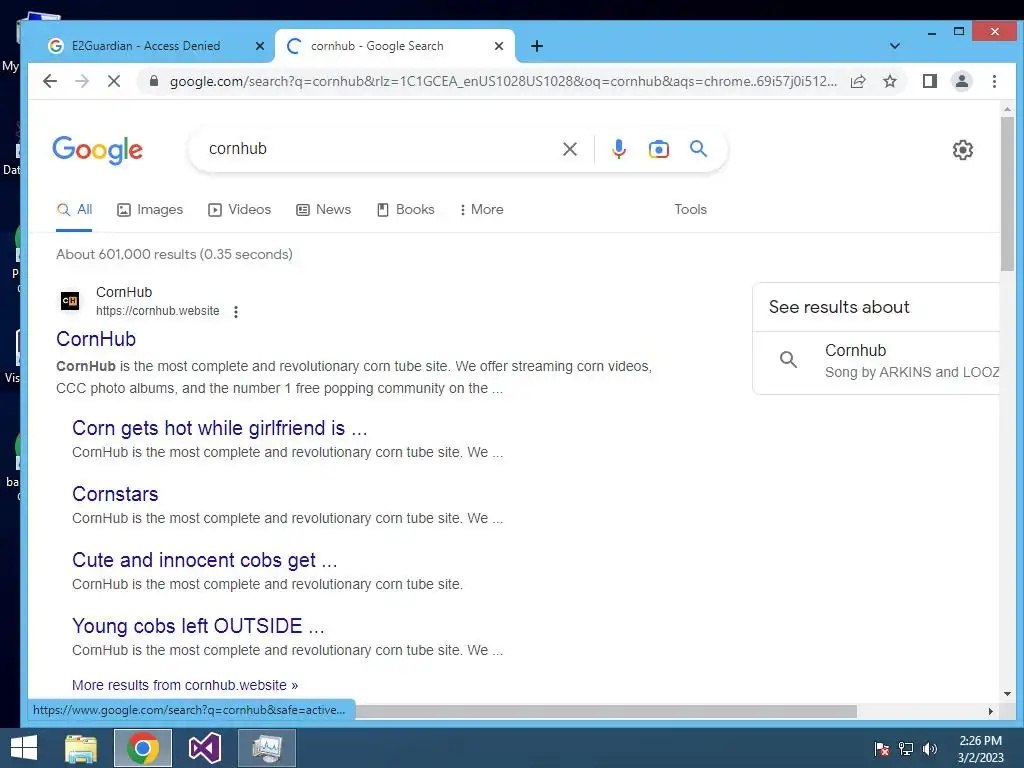Click the lock icon in address bar
Viewport: 1024px width, 768px height.
(154, 81)
